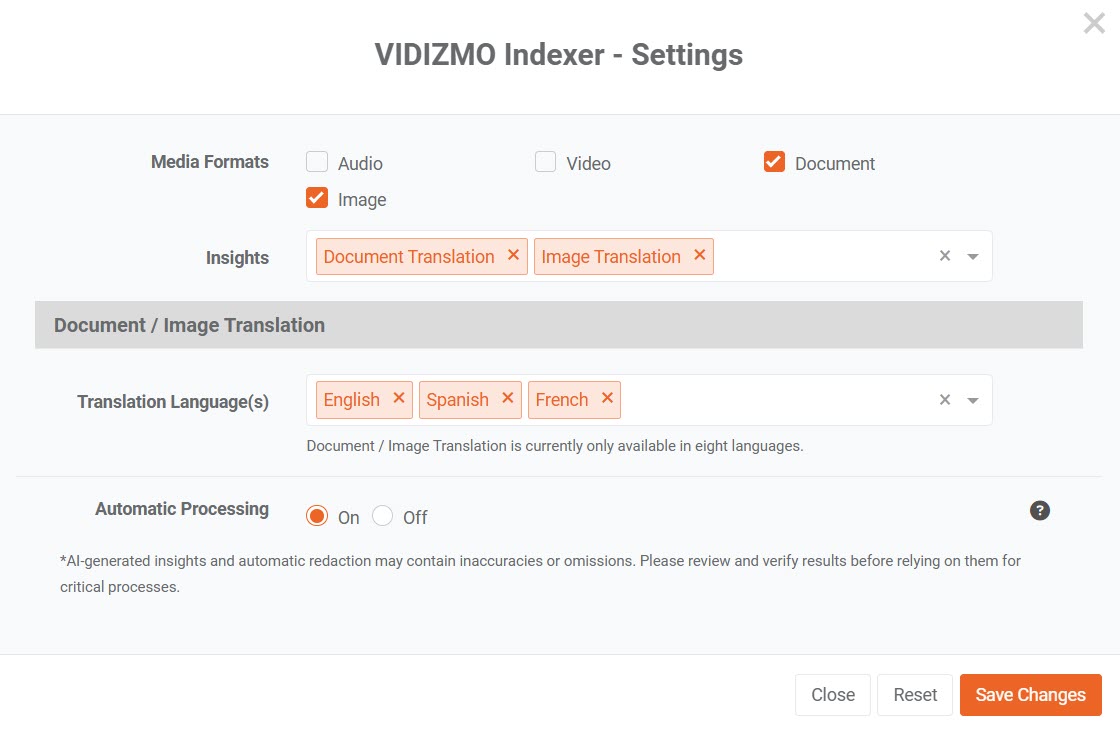
Task: Remove English from translation languages
Action: [x=398, y=398]
